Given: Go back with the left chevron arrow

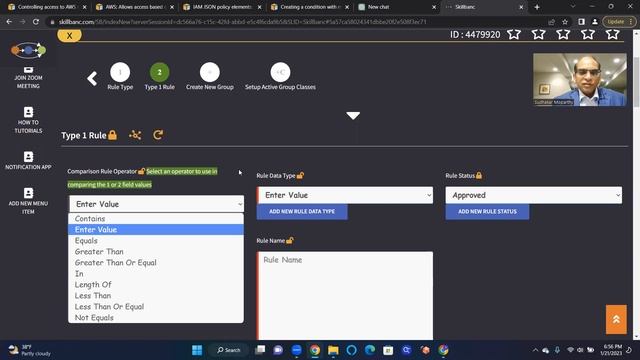Looking at the screenshot, I should [92, 78].
